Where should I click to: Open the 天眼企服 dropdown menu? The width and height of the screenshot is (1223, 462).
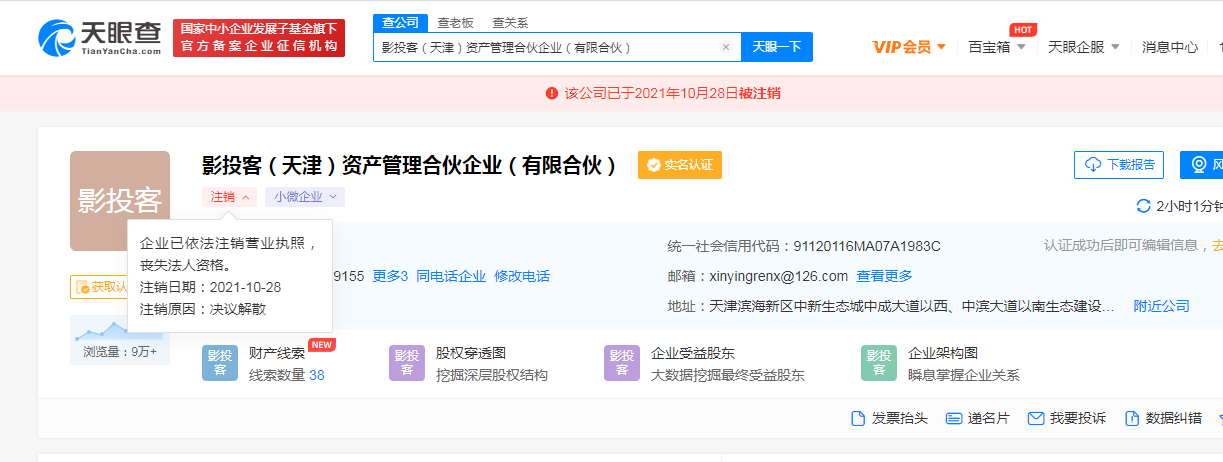click(1083, 47)
